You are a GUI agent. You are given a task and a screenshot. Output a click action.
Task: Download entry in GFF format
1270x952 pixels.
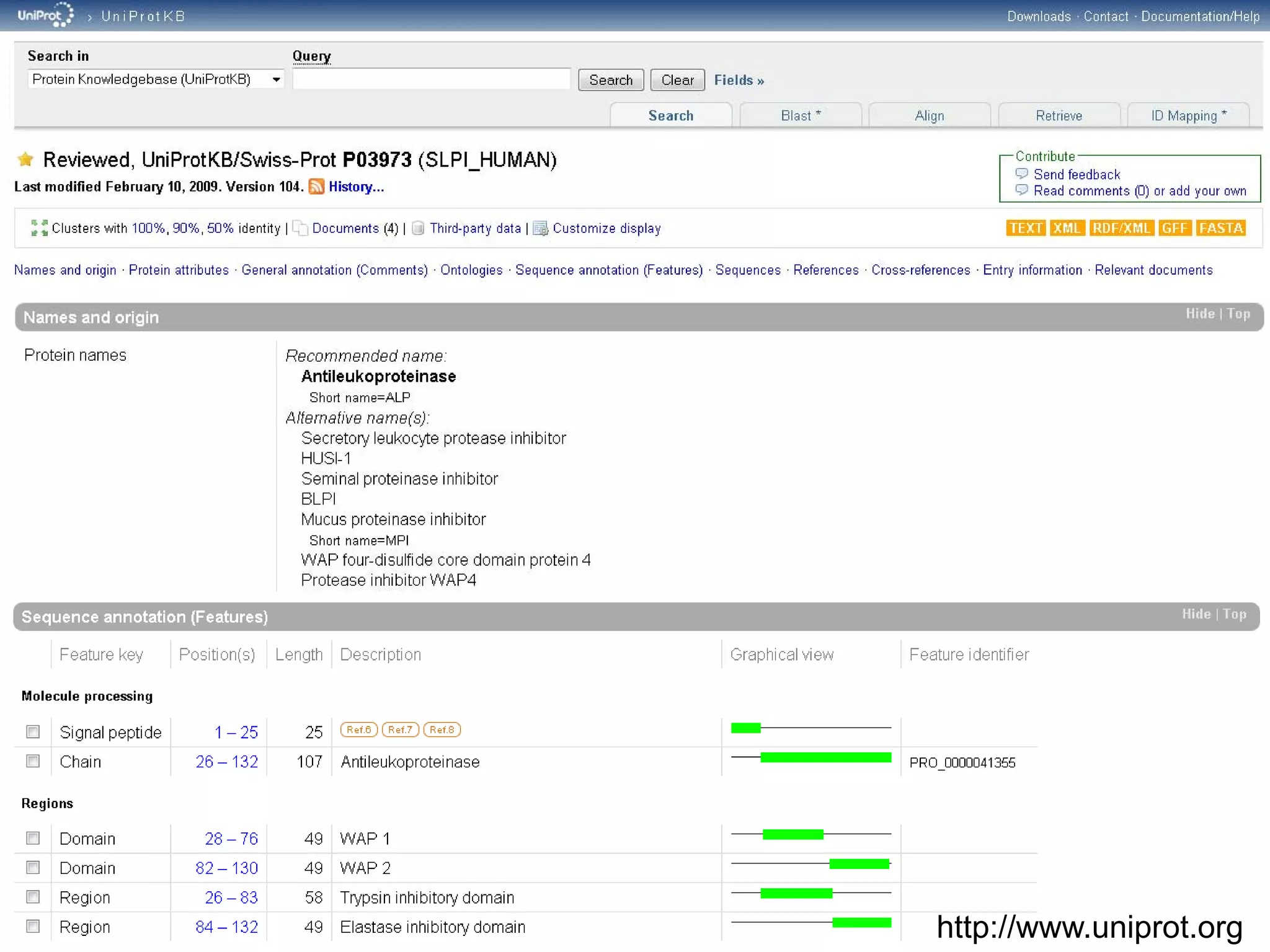(x=1175, y=228)
